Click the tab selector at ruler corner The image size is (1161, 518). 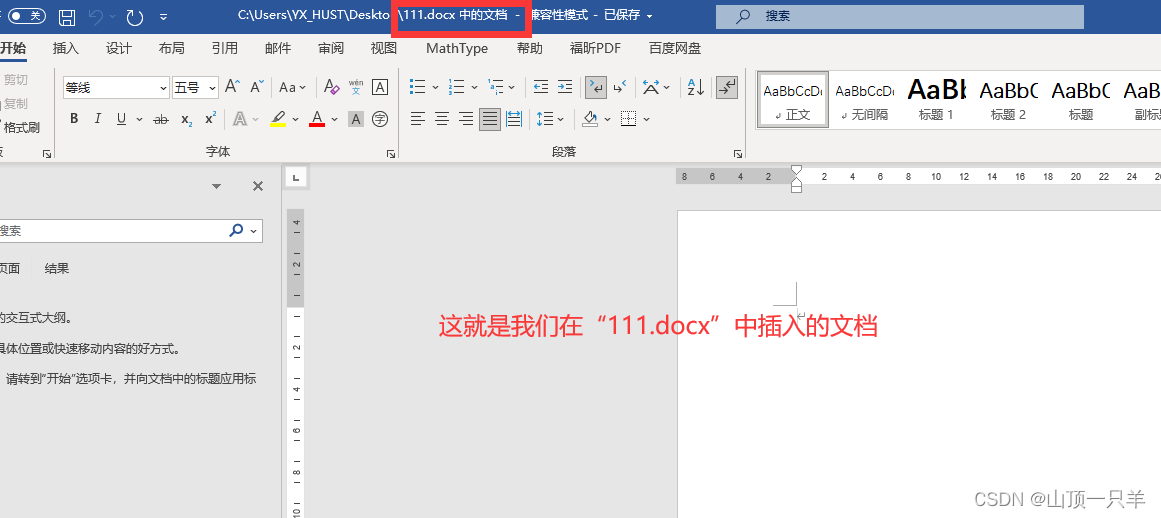[296, 178]
